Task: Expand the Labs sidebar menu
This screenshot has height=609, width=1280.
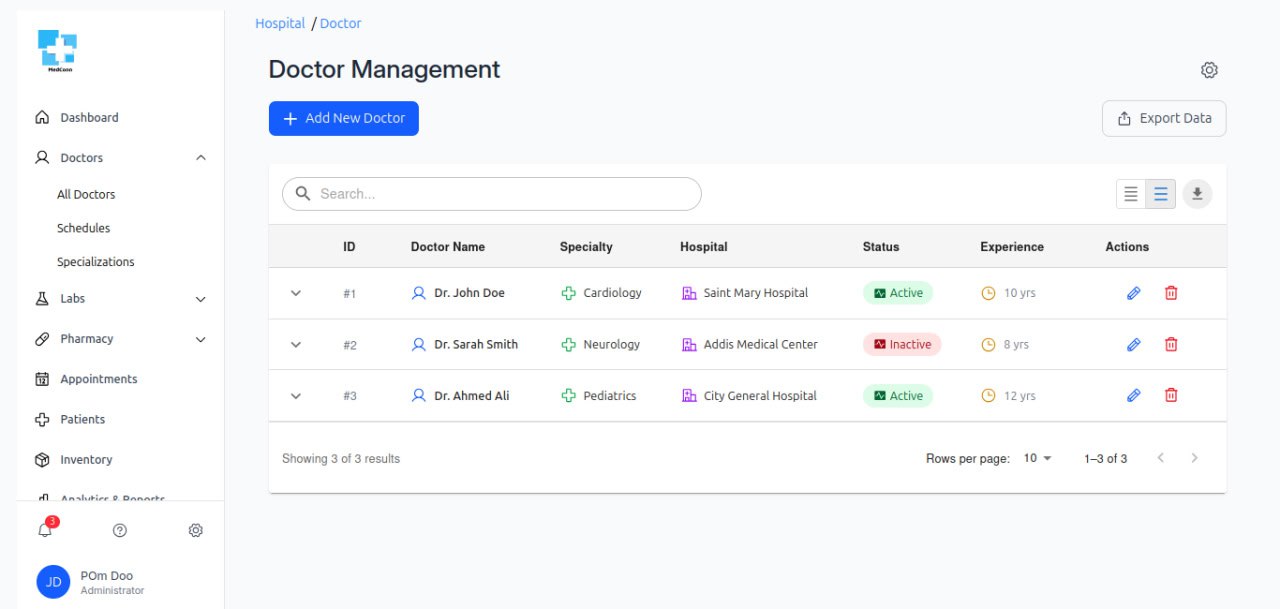Action: click(x=200, y=299)
